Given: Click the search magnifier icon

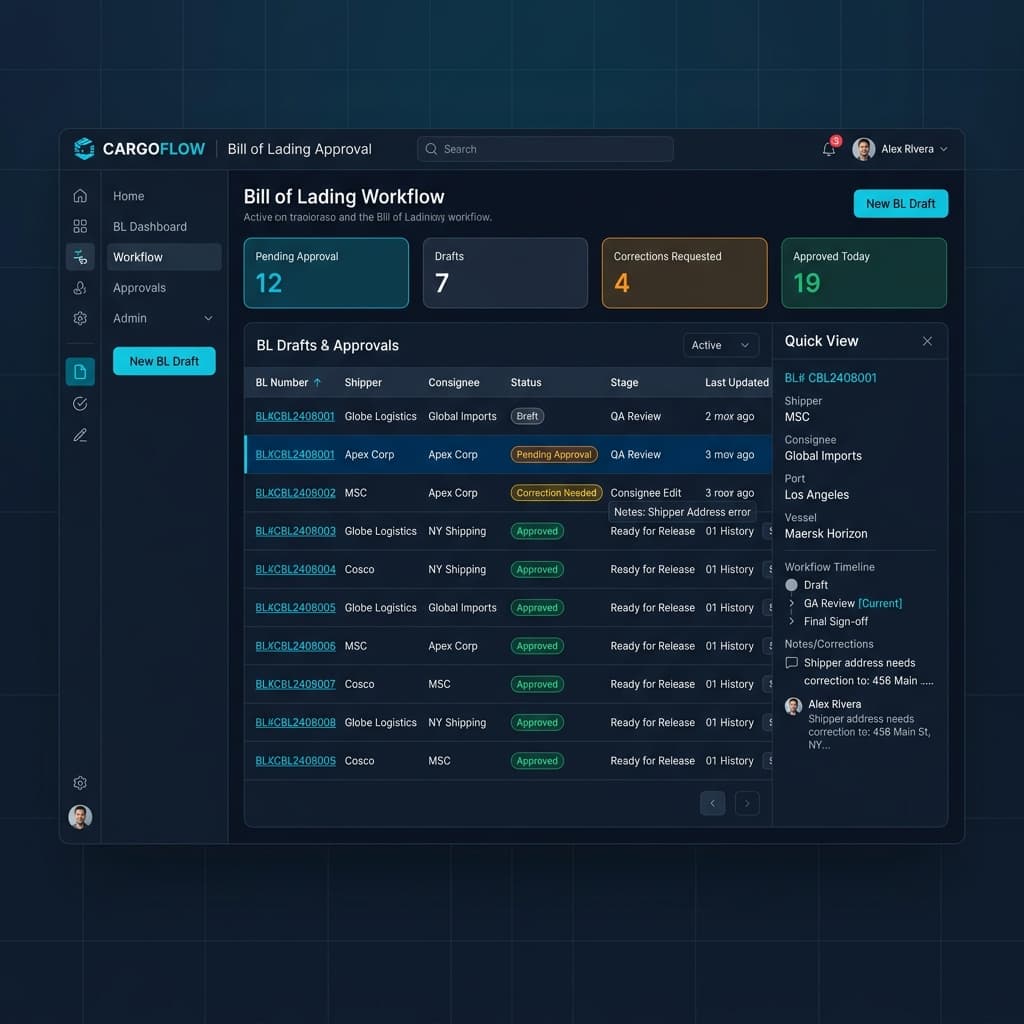Looking at the screenshot, I should [431, 149].
